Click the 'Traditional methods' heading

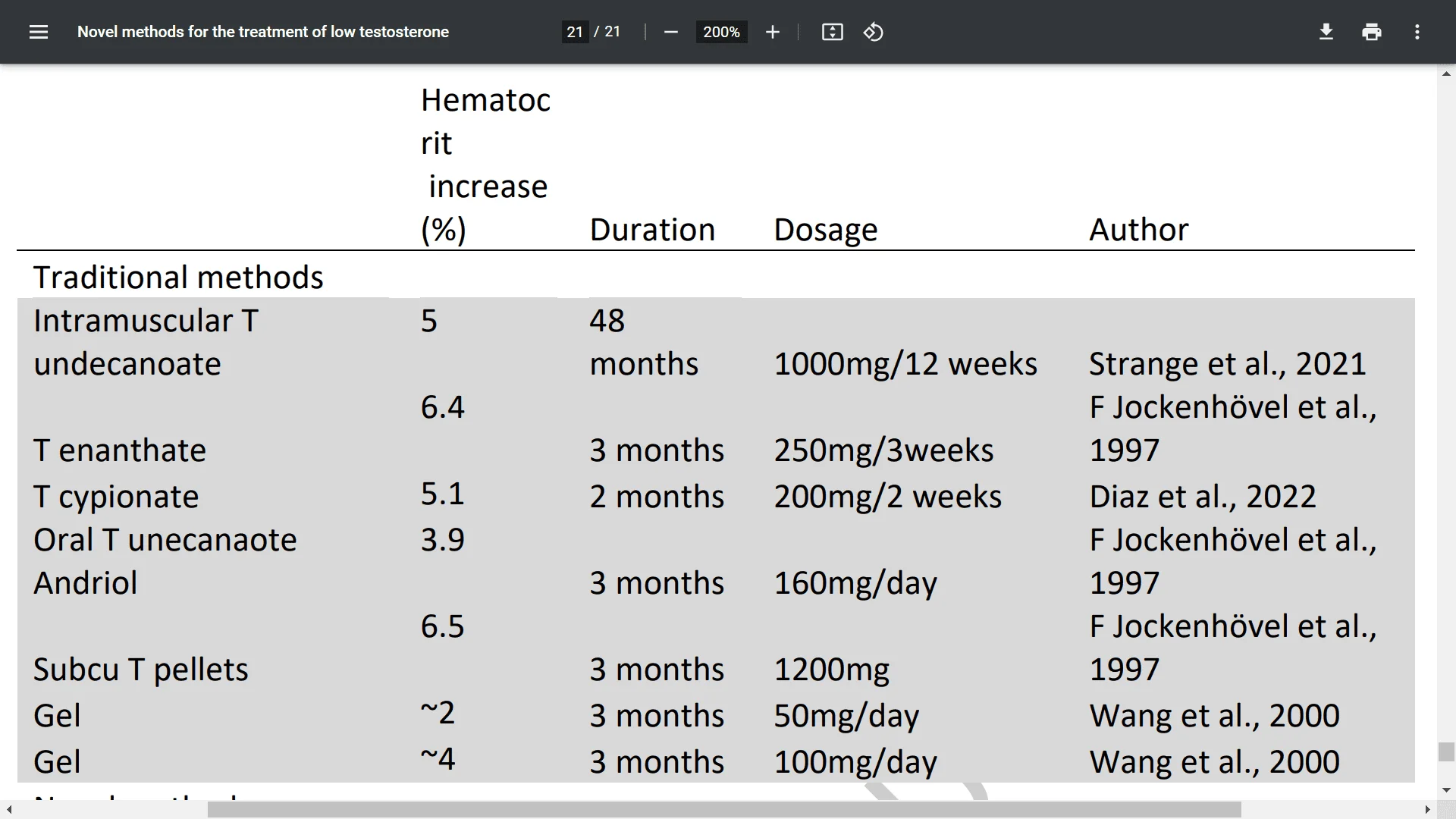coord(178,278)
